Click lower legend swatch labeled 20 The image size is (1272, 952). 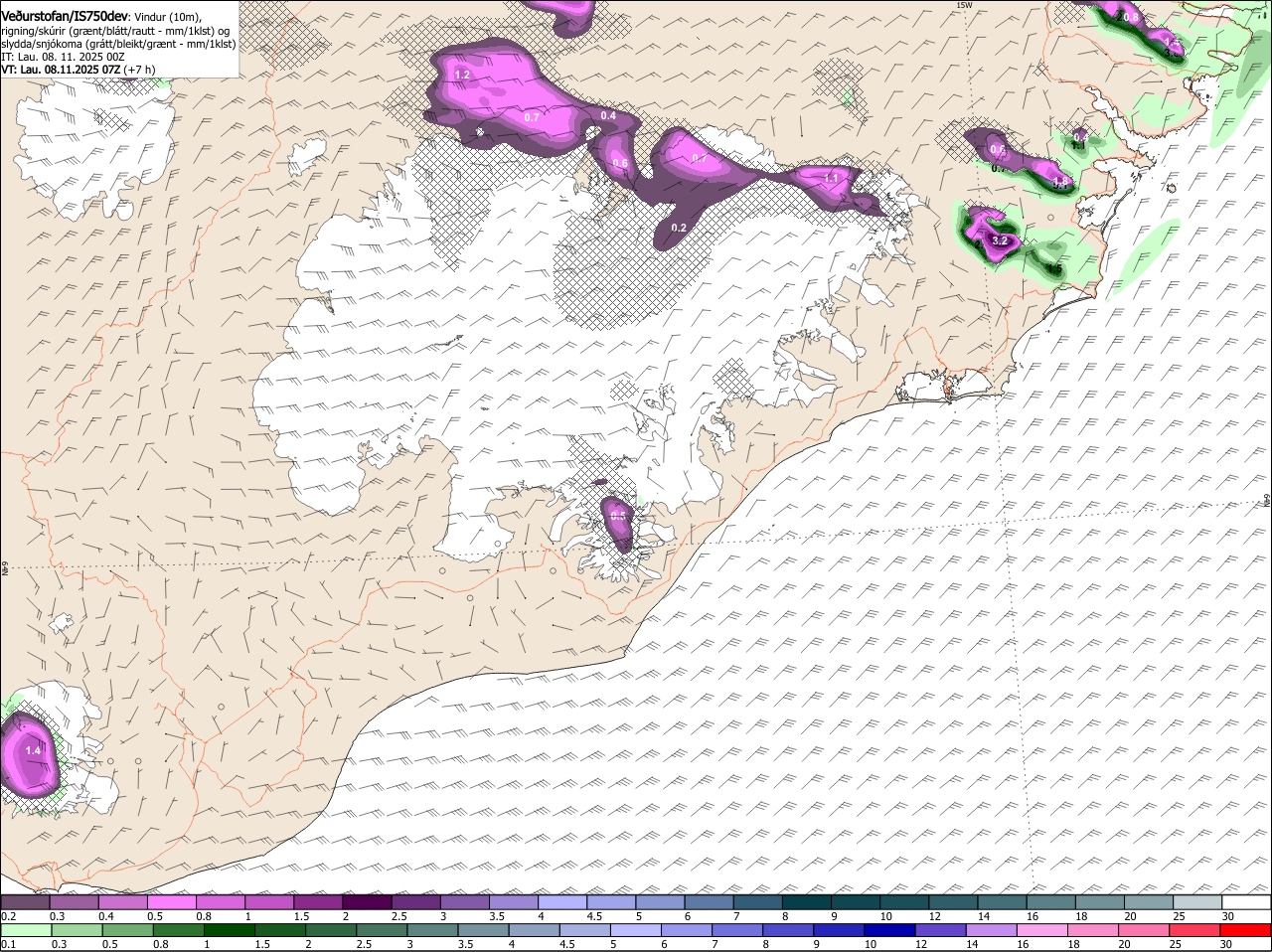[1145, 931]
